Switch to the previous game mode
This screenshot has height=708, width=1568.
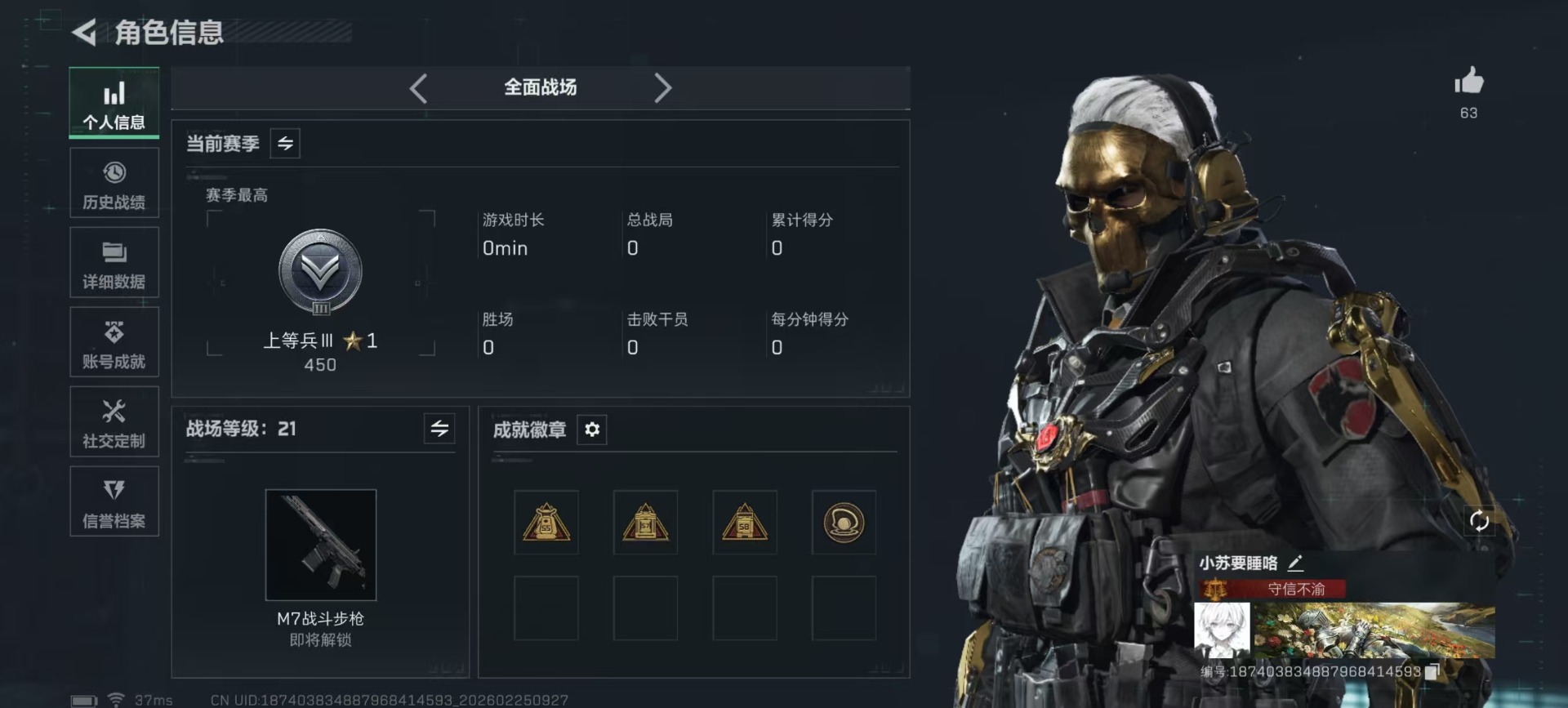pyautogui.click(x=419, y=88)
